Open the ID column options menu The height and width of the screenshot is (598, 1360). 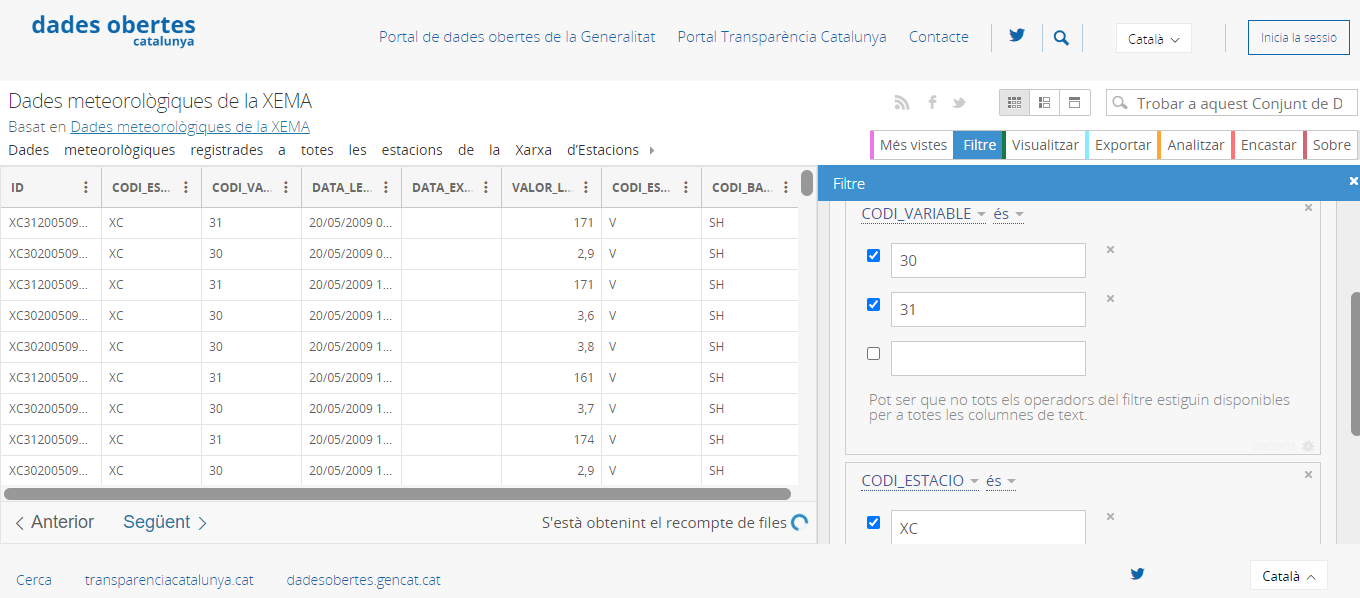pyautogui.click(x=86, y=187)
